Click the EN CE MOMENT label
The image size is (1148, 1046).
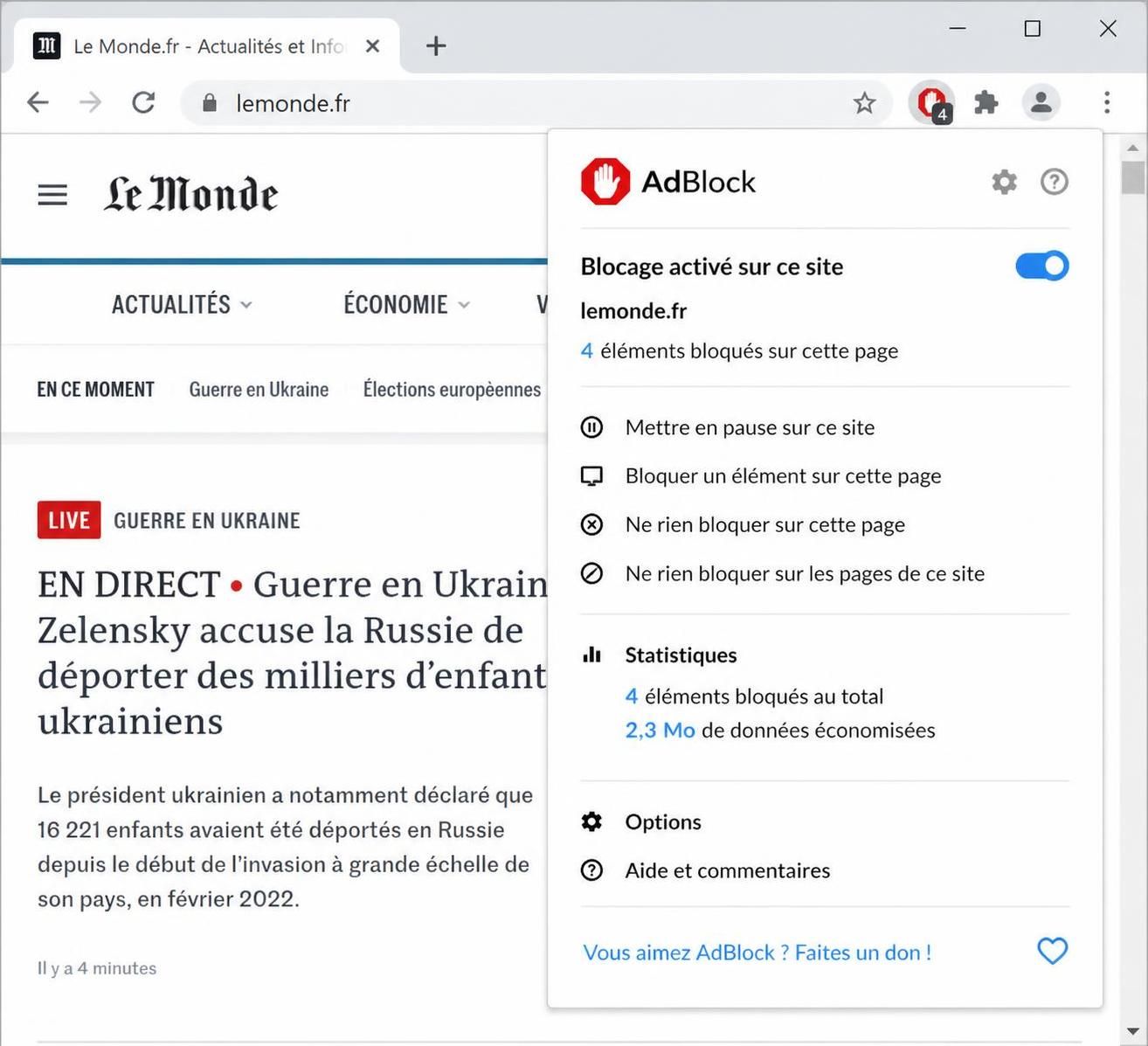[95, 390]
